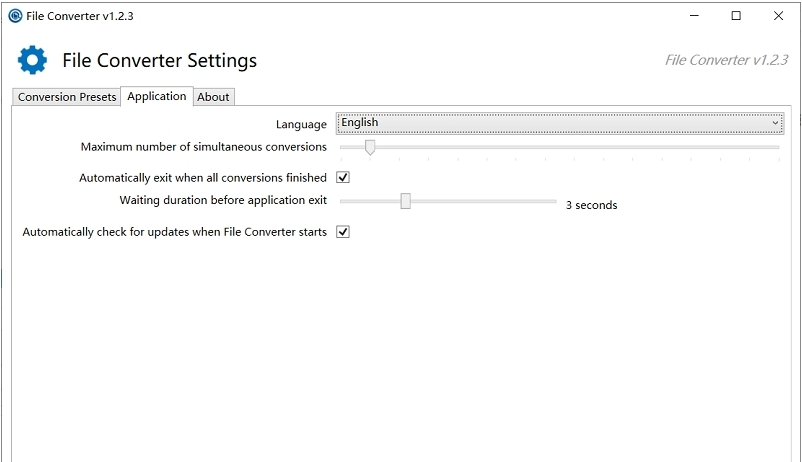
Task: Switch to the Conversion Presets tab
Action: pos(66,97)
